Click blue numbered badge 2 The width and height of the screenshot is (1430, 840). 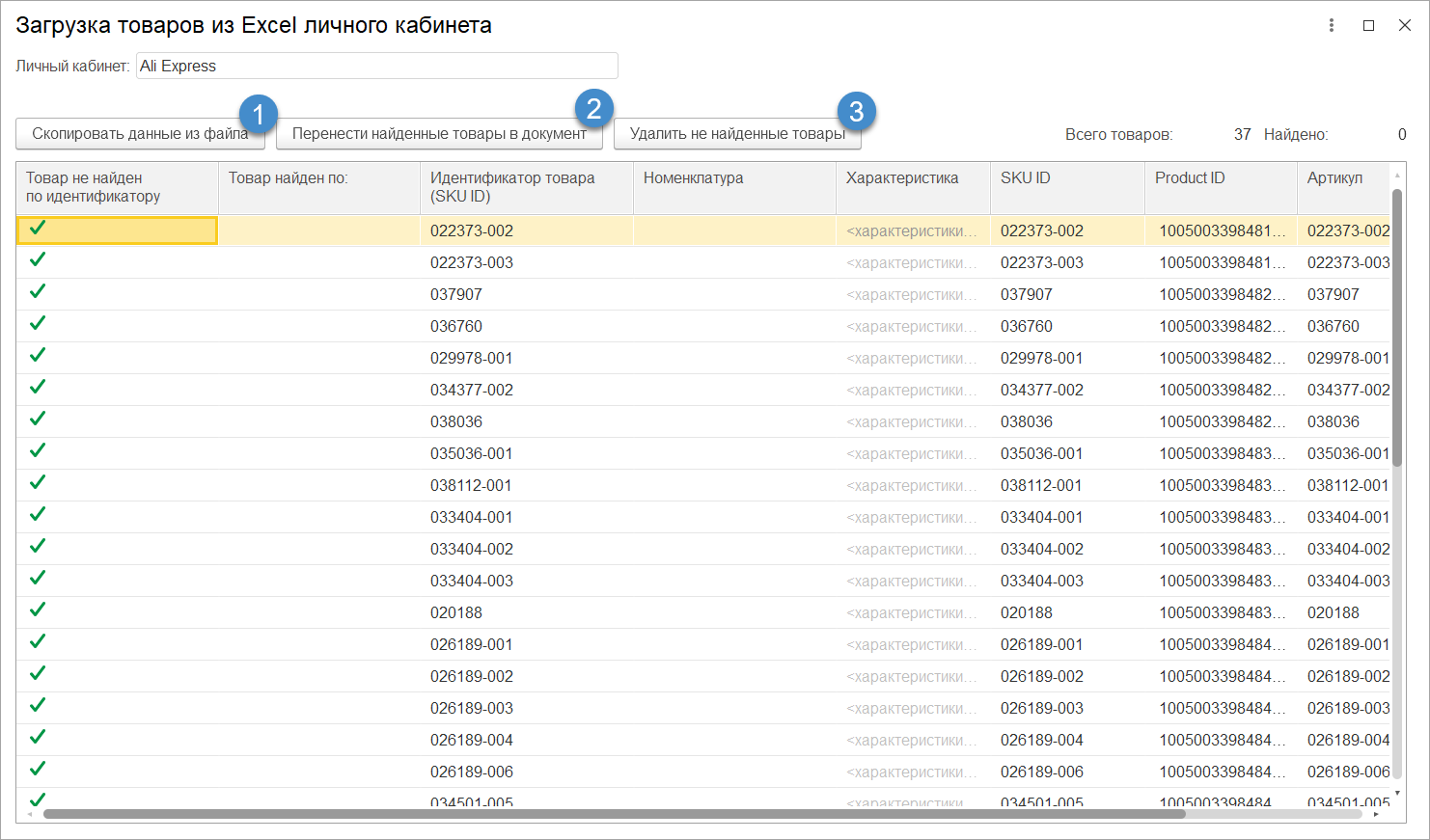(x=593, y=109)
